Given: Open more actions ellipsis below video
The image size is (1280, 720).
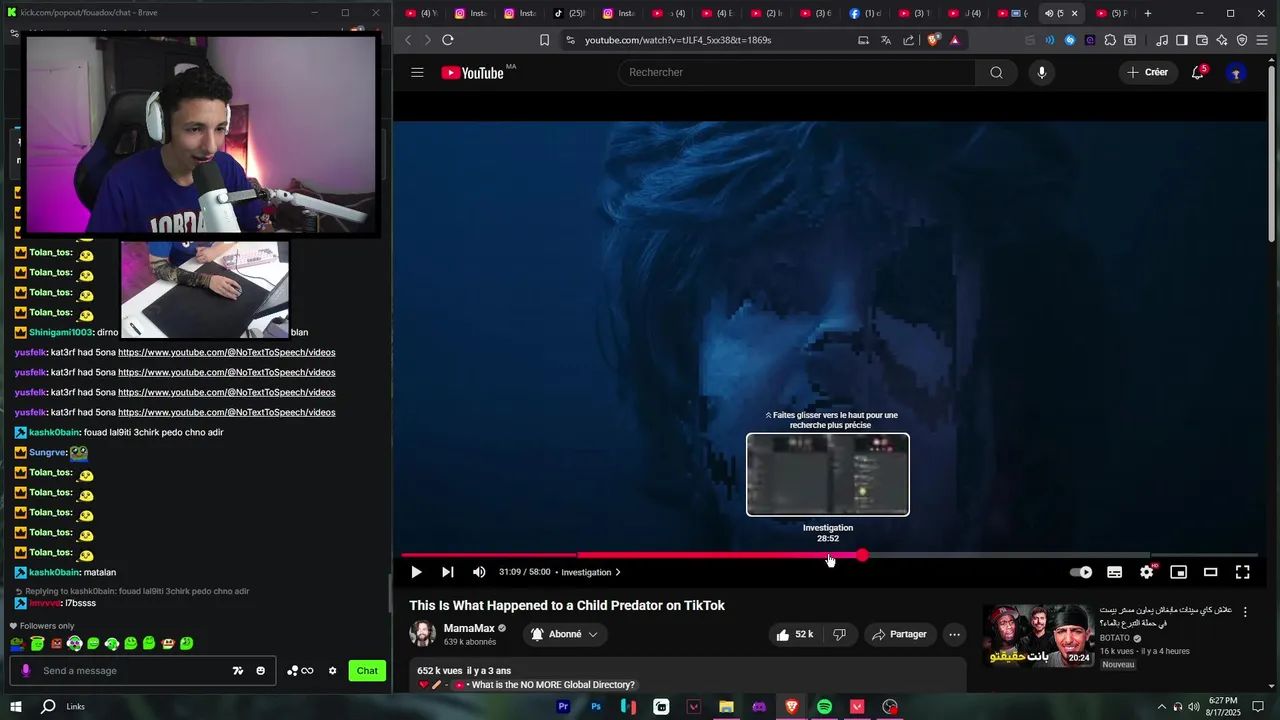Looking at the screenshot, I should point(954,634).
